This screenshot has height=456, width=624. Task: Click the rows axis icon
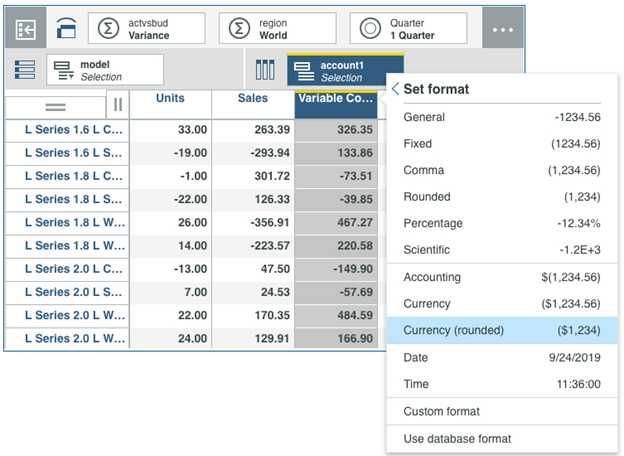coord(25,70)
